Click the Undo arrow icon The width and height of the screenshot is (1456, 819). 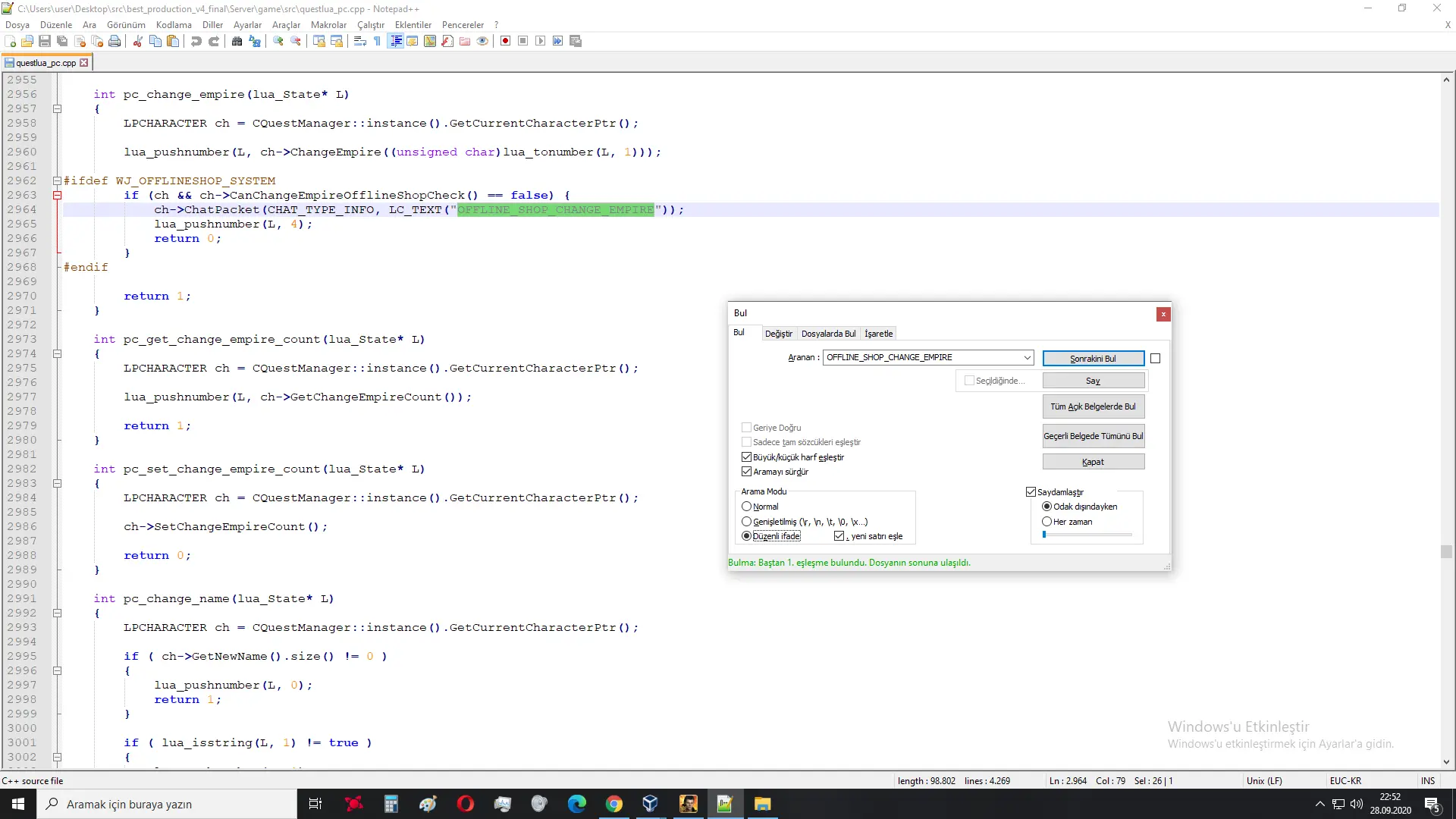click(x=196, y=41)
